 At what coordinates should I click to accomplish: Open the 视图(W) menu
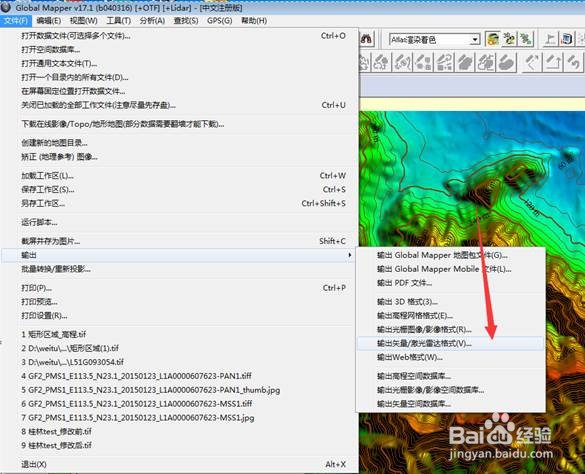point(84,21)
